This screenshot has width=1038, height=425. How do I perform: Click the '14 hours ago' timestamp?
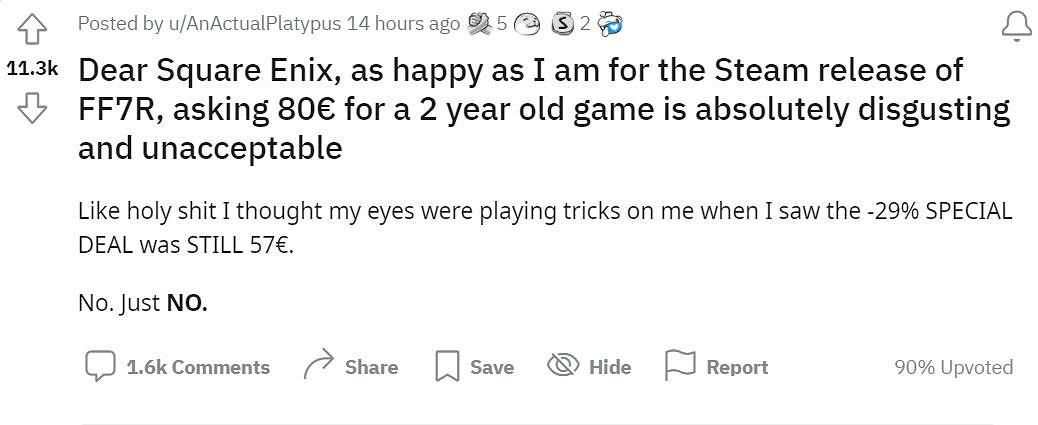pyautogui.click(x=402, y=23)
